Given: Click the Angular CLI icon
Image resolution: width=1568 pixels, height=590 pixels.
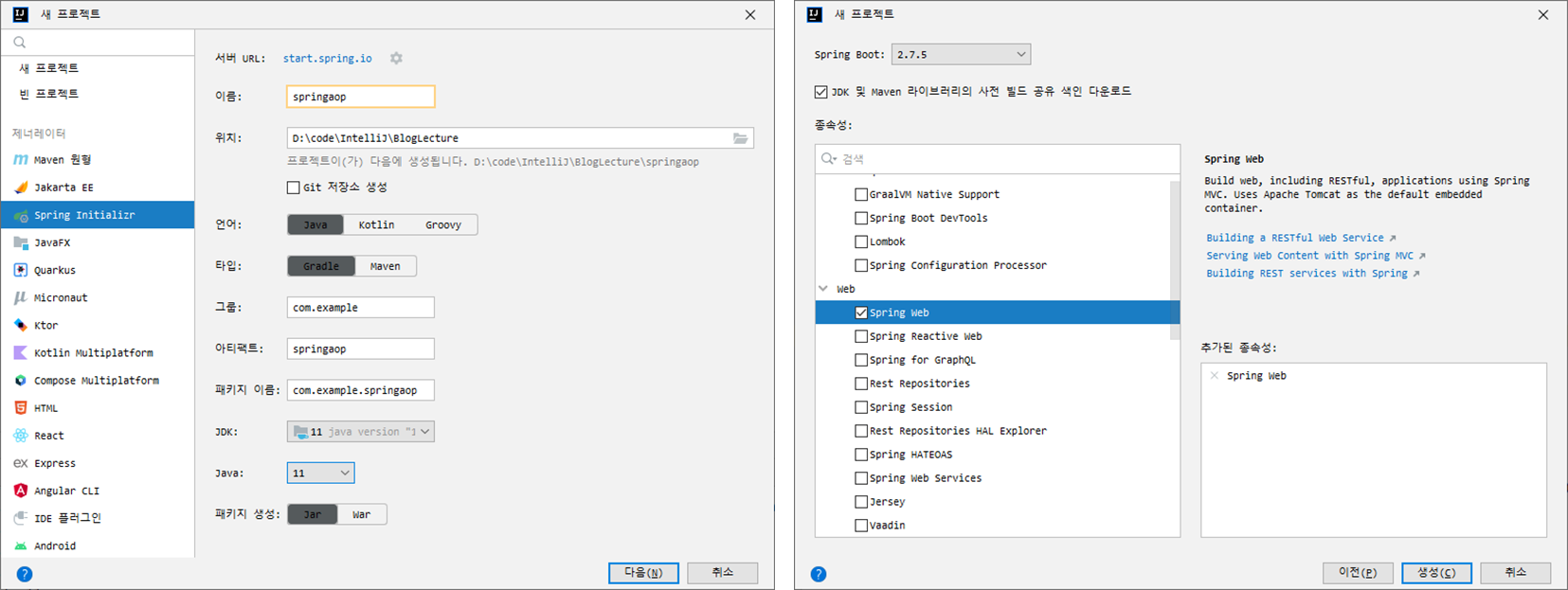Looking at the screenshot, I should coord(21,491).
